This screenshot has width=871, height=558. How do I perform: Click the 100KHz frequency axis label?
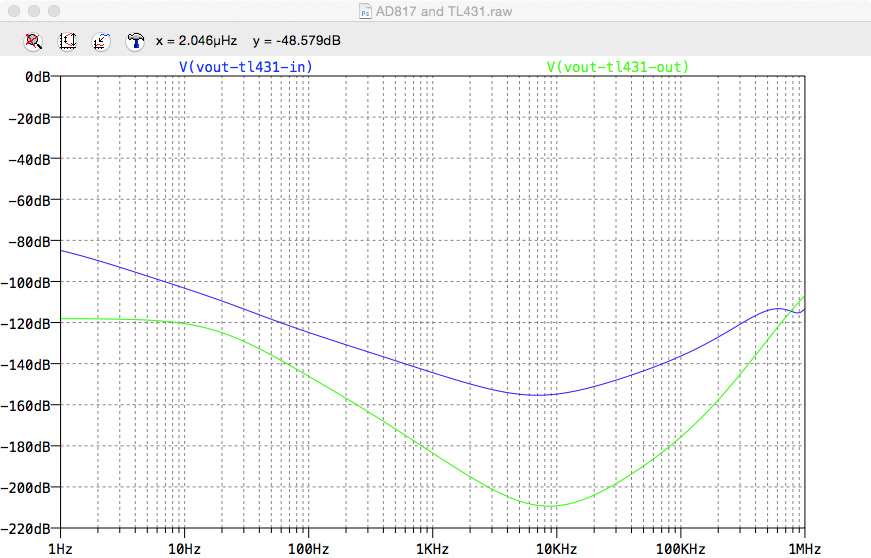point(680,549)
